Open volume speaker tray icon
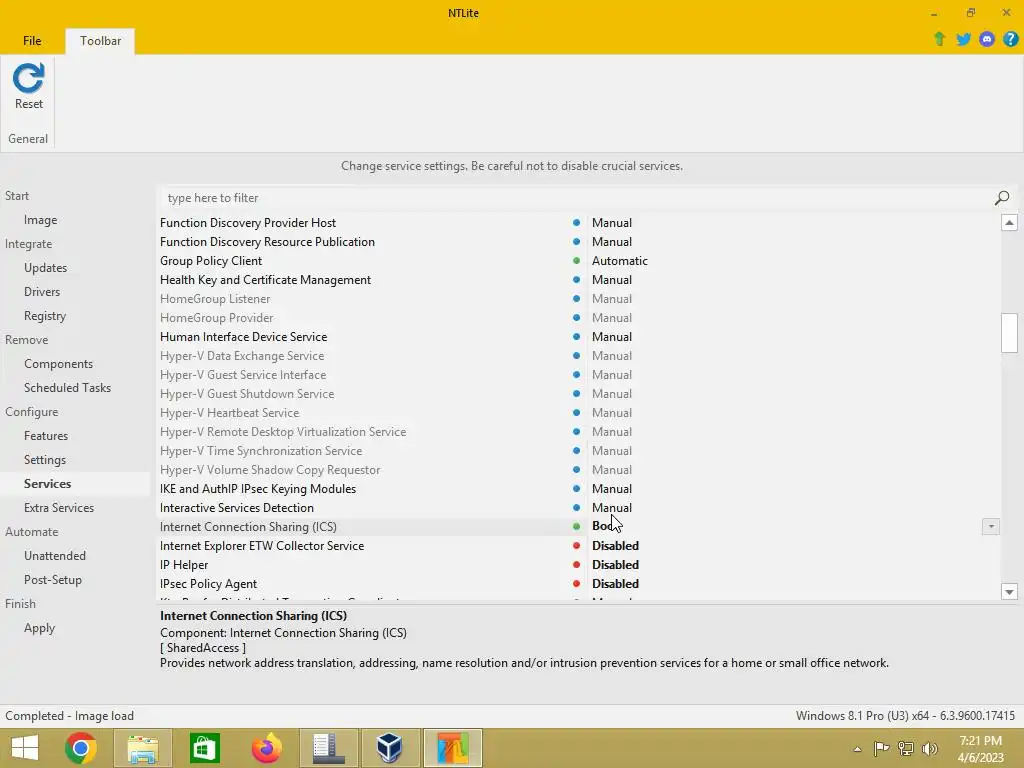The height and width of the screenshot is (768, 1024). click(x=930, y=748)
